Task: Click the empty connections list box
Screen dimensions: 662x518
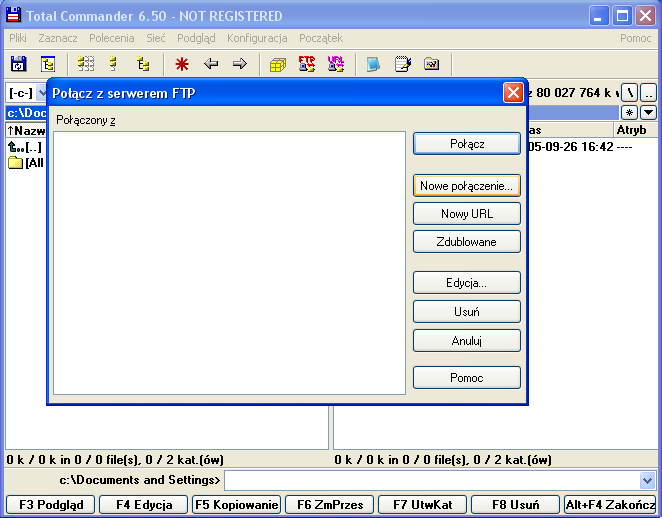Action: 229,263
